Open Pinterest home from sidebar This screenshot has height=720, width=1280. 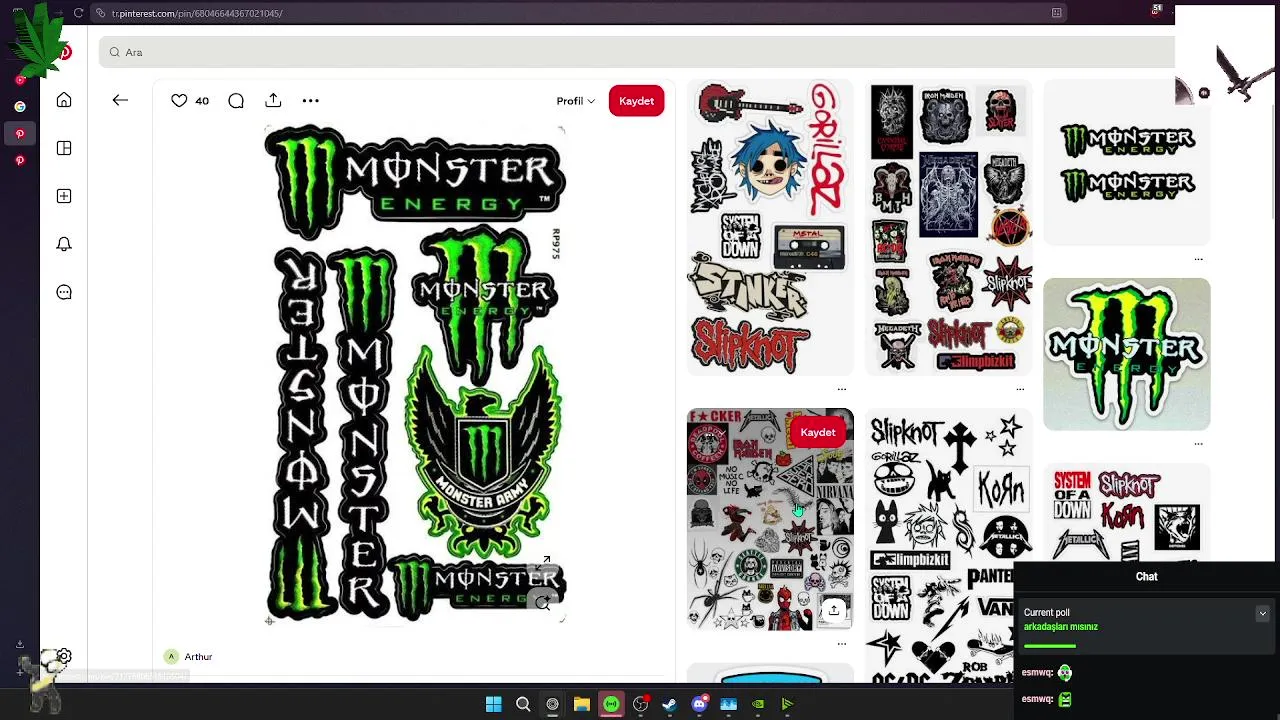(x=64, y=100)
